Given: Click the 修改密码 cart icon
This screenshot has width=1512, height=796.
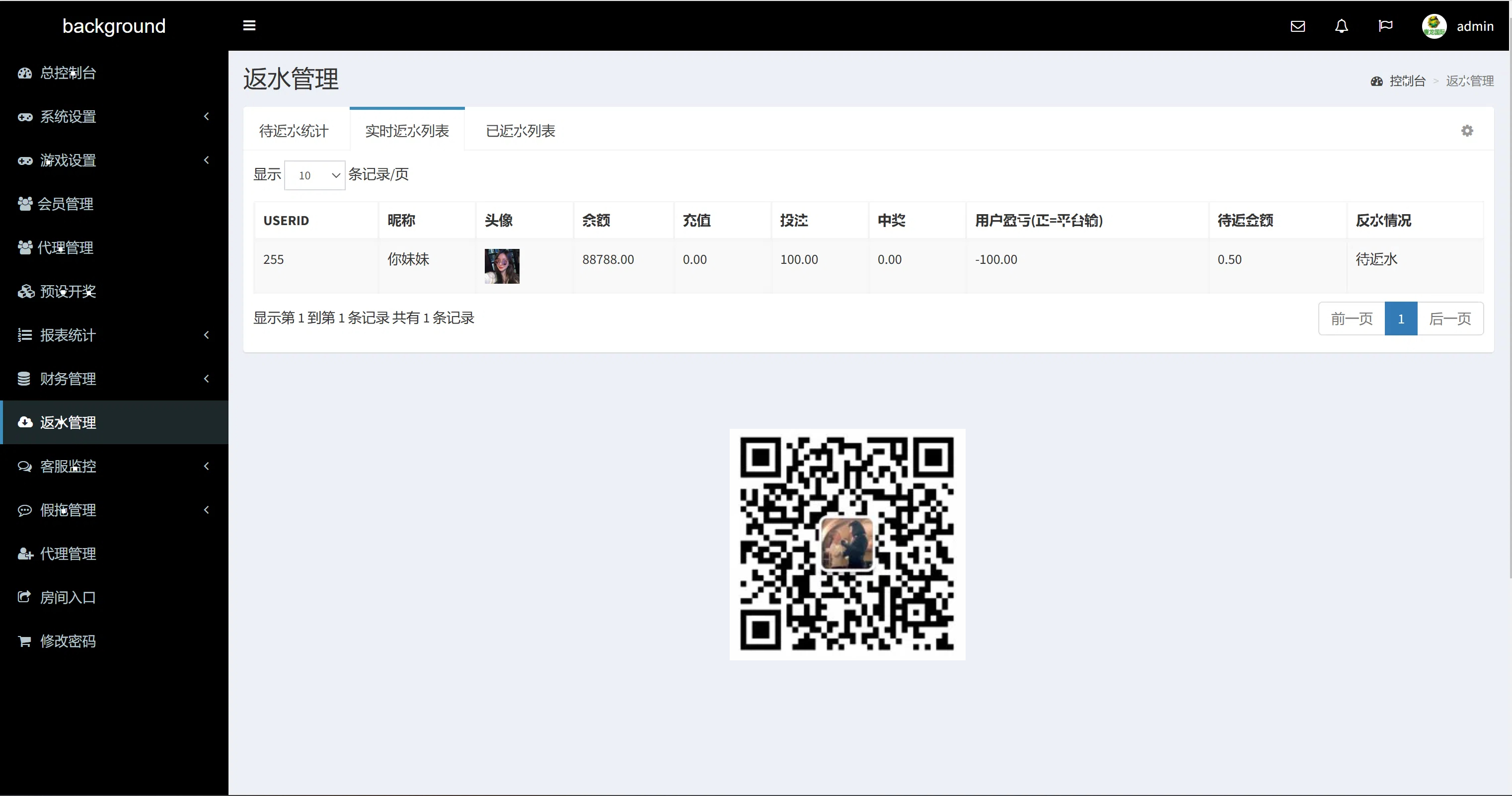Looking at the screenshot, I should coord(24,641).
